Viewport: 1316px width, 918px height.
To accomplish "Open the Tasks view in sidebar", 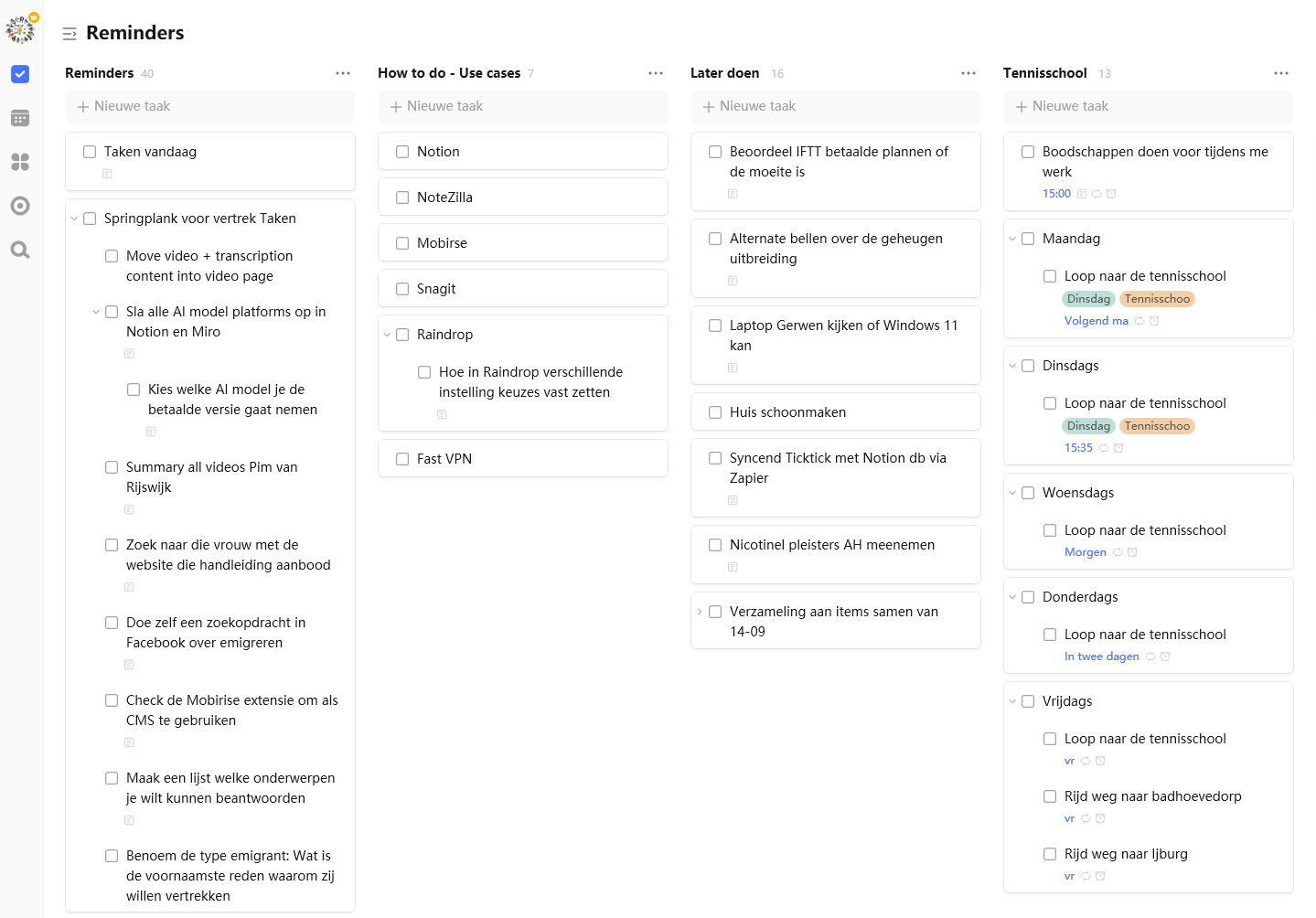I will [20, 74].
